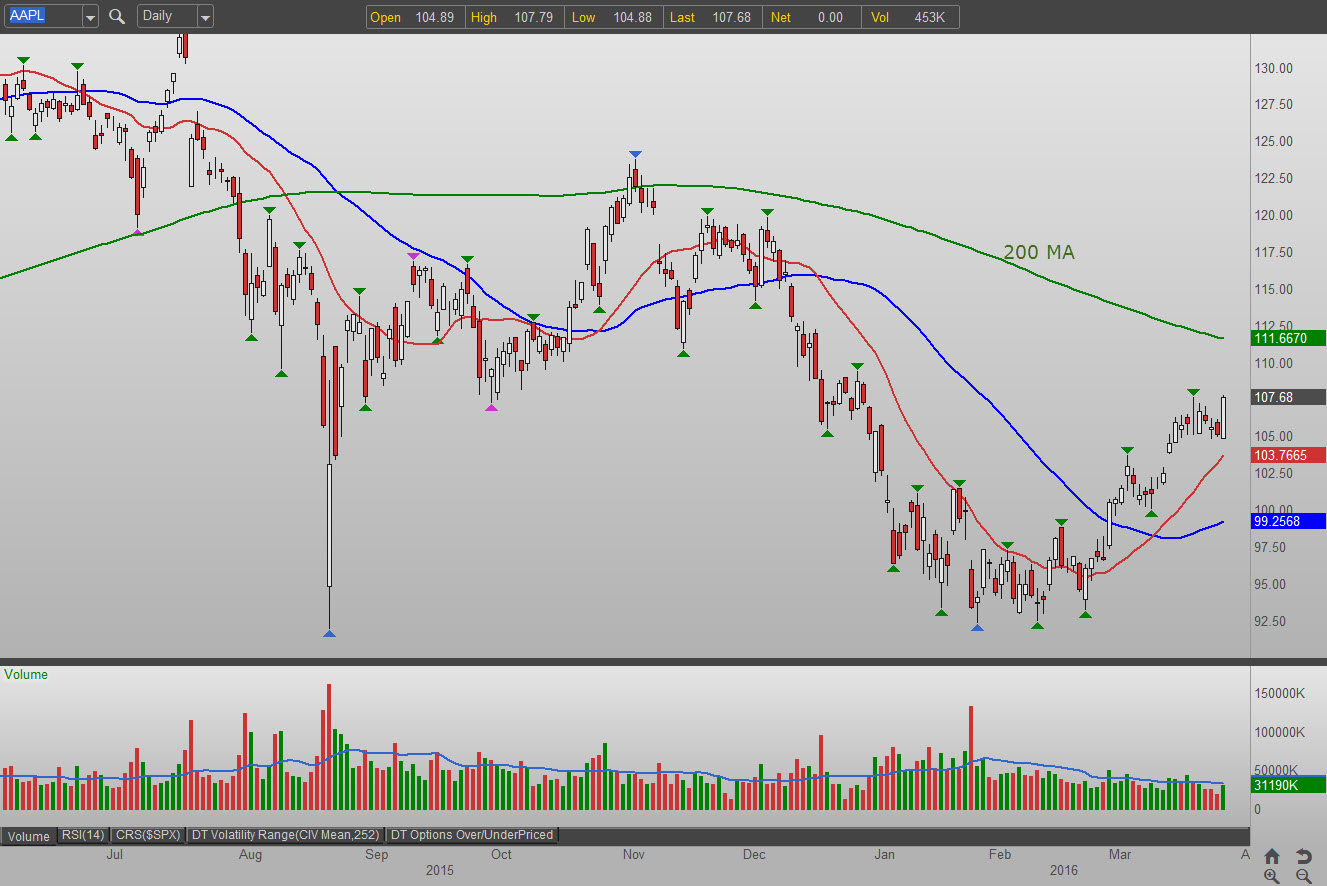
Task: Click the High value 107.79
Action: (533, 17)
